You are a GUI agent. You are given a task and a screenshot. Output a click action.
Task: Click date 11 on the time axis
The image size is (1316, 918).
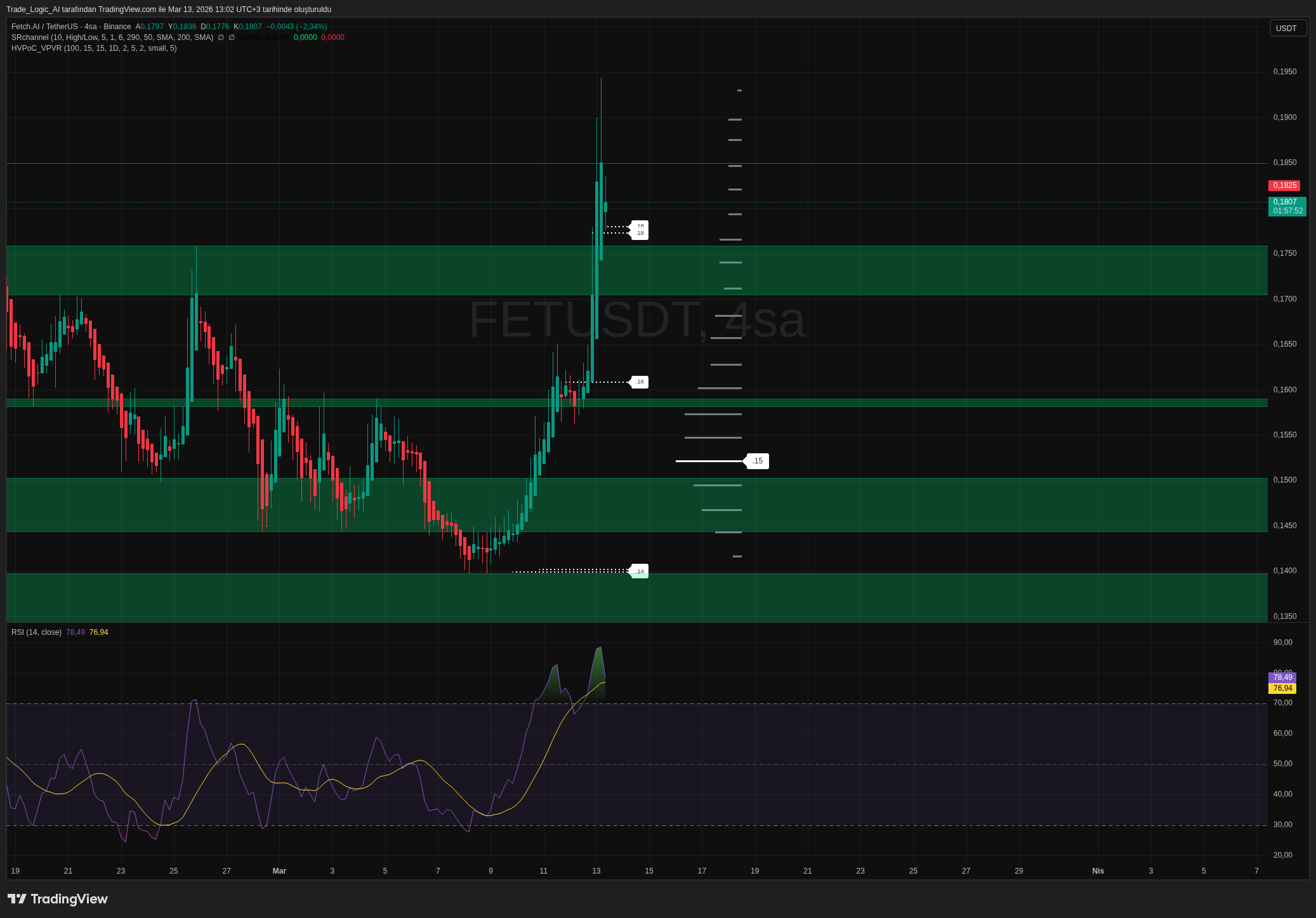pyautogui.click(x=543, y=871)
